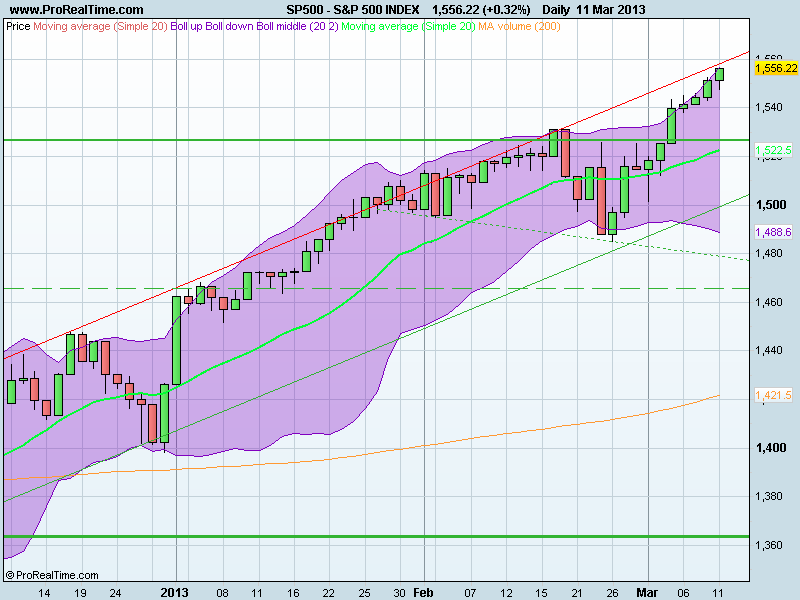Select the MA volume (200) legend
Screen dimensions: 800x600
point(519,26)
